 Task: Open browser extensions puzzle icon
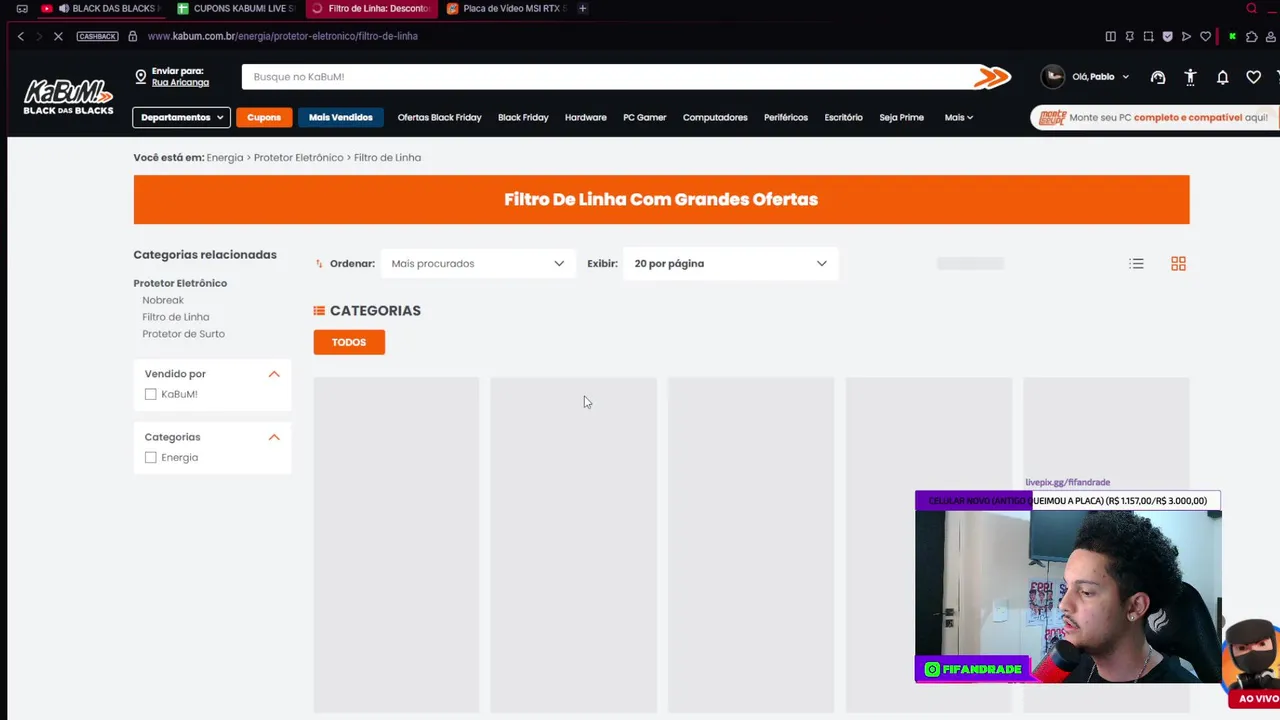tap(1251, 36)
